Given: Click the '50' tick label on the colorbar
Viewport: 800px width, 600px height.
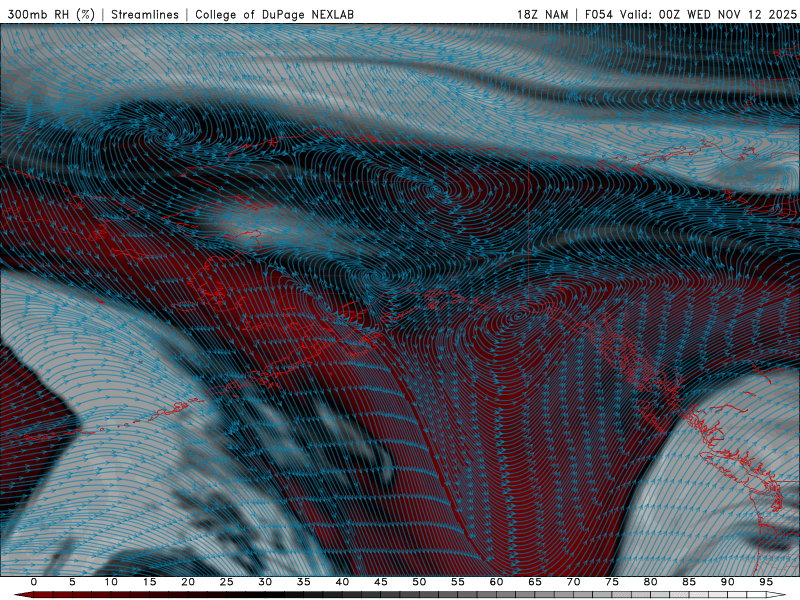Looking at the screenshot, I should point(419,582).
